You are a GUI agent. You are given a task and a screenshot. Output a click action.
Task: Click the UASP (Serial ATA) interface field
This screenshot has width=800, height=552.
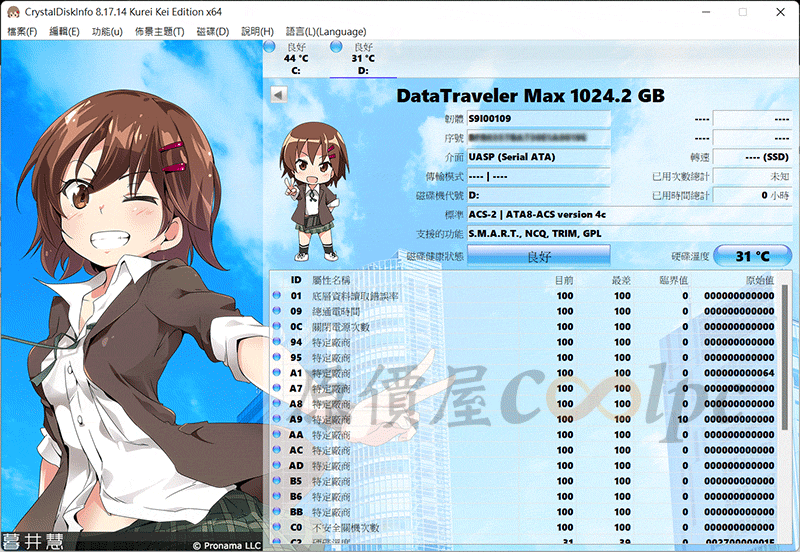tap(539, 157)
